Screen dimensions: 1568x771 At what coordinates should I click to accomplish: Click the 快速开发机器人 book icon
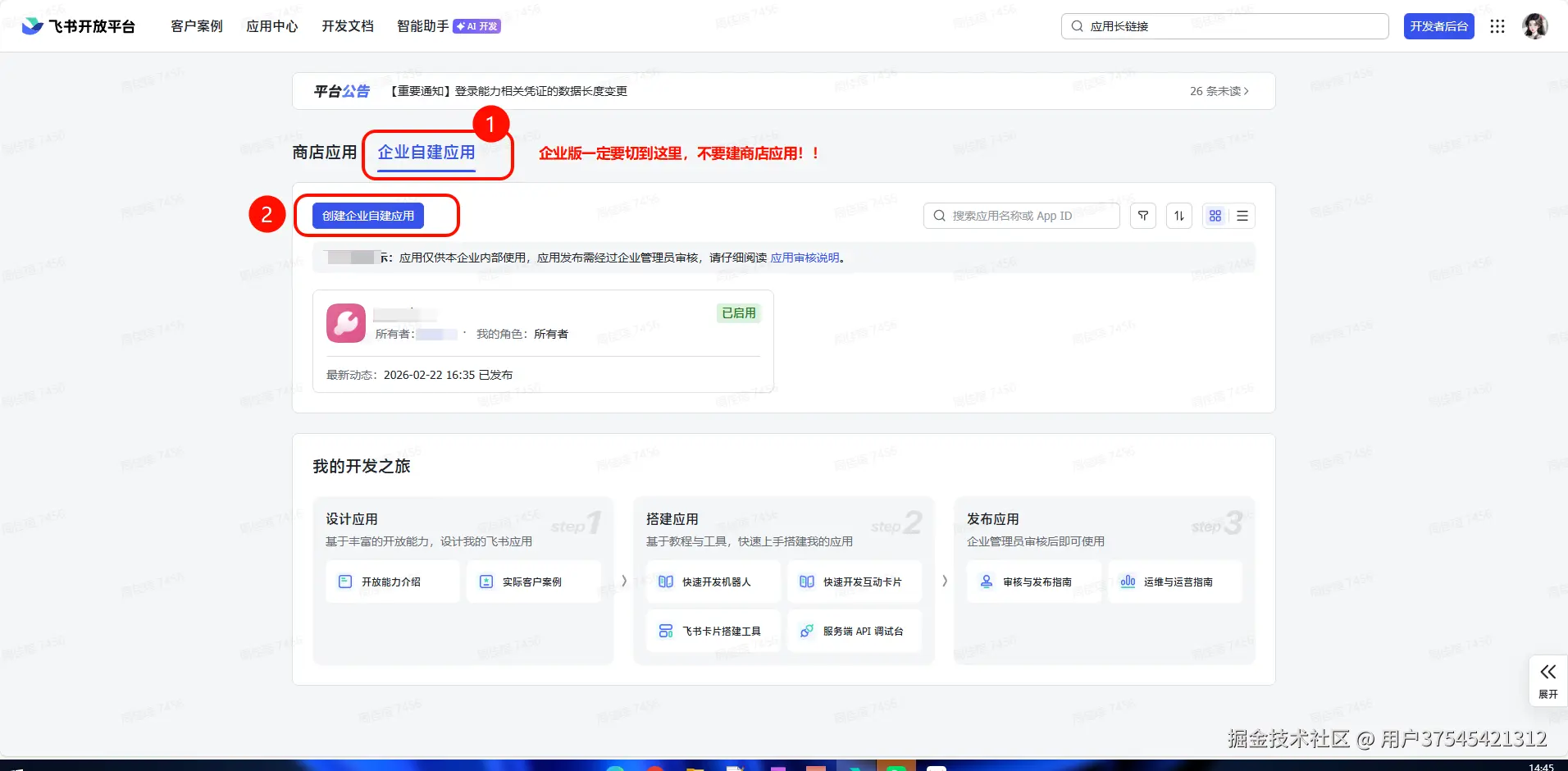tap(666, 582)
